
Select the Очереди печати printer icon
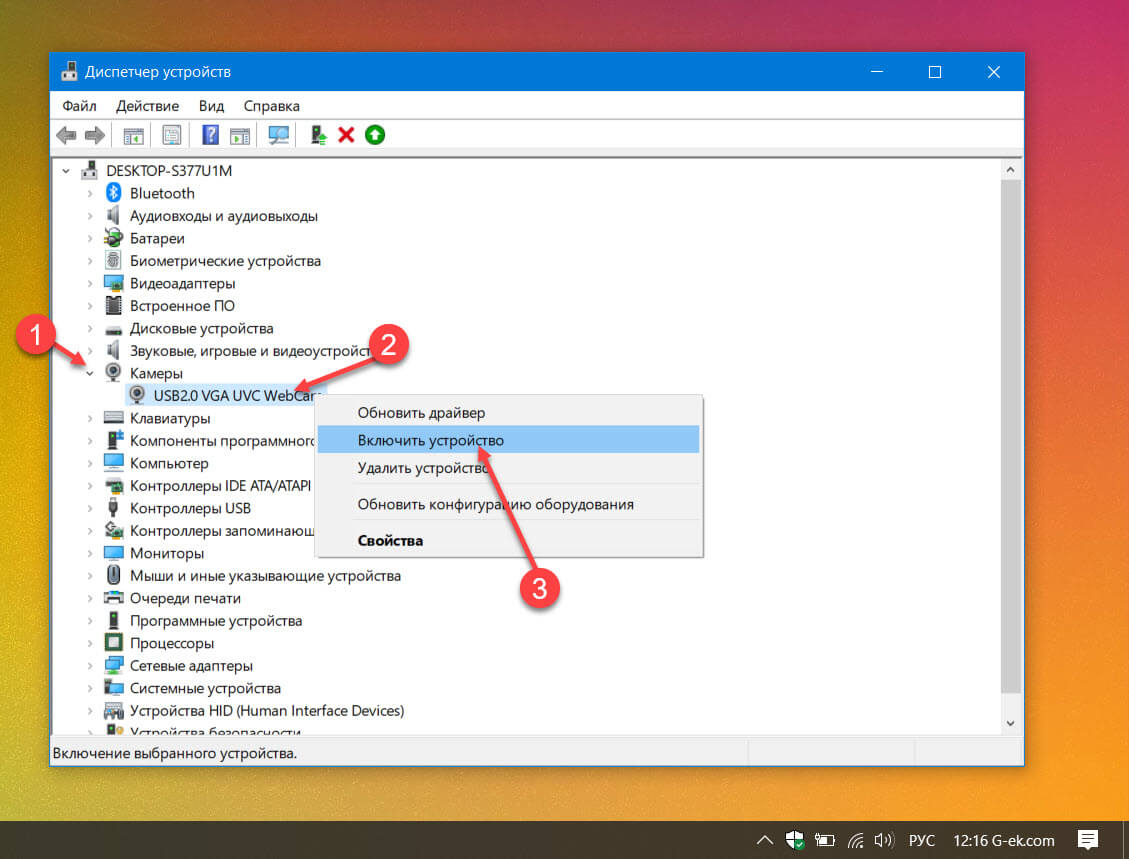pos(113,598)
